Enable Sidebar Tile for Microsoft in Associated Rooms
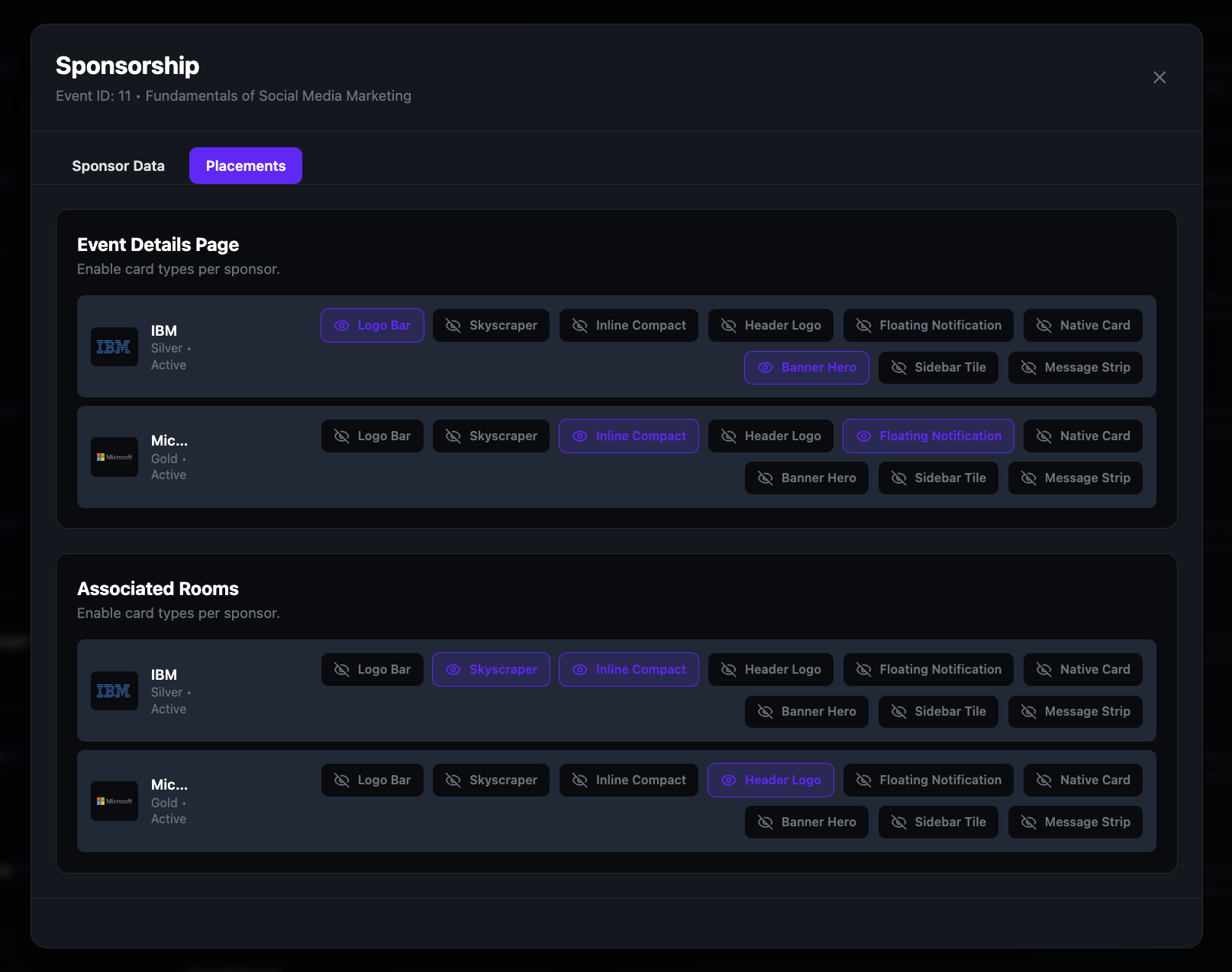The height and width of the screenshot is (972, 1232). (938, 822)
